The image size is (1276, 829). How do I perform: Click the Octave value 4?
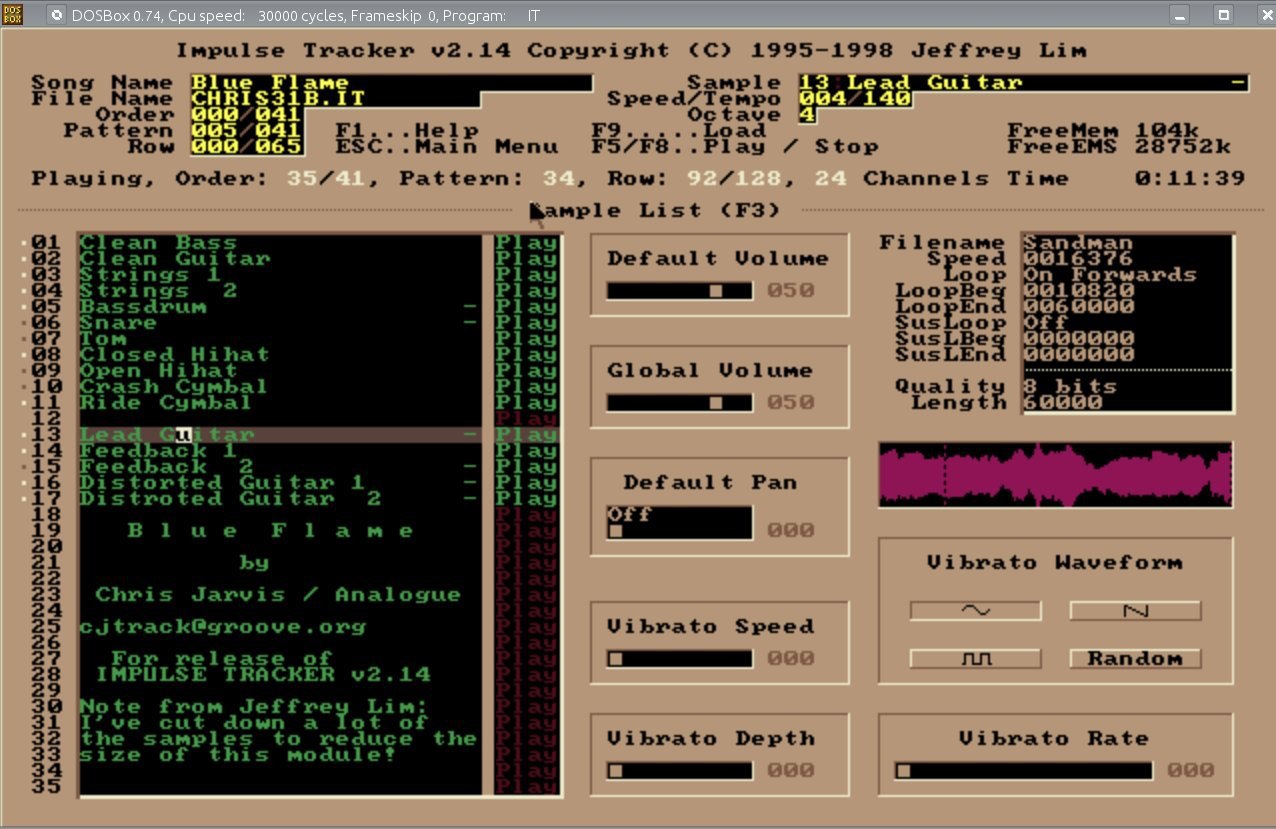tap(807, 115)
